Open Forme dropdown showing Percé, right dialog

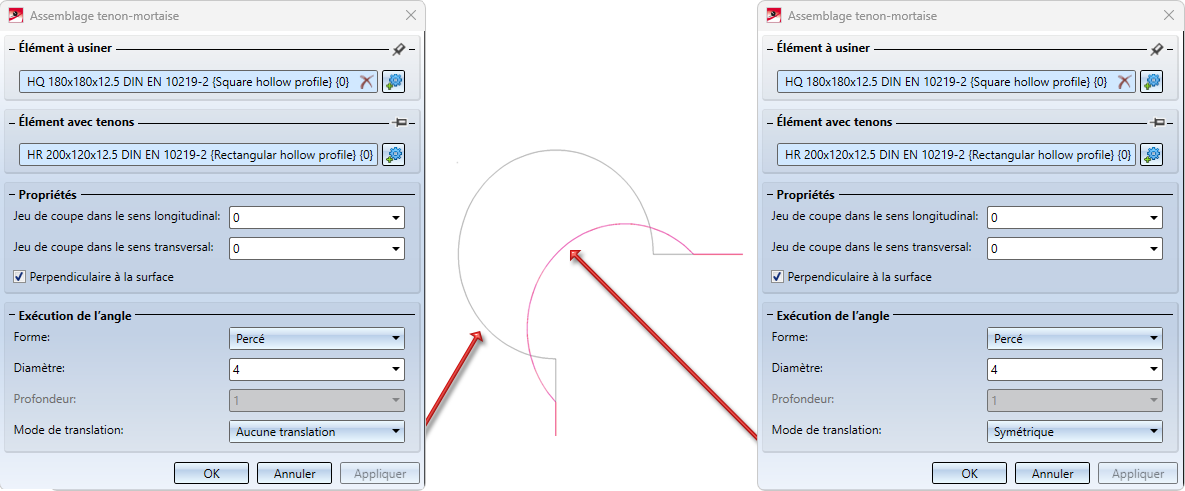1075,338
